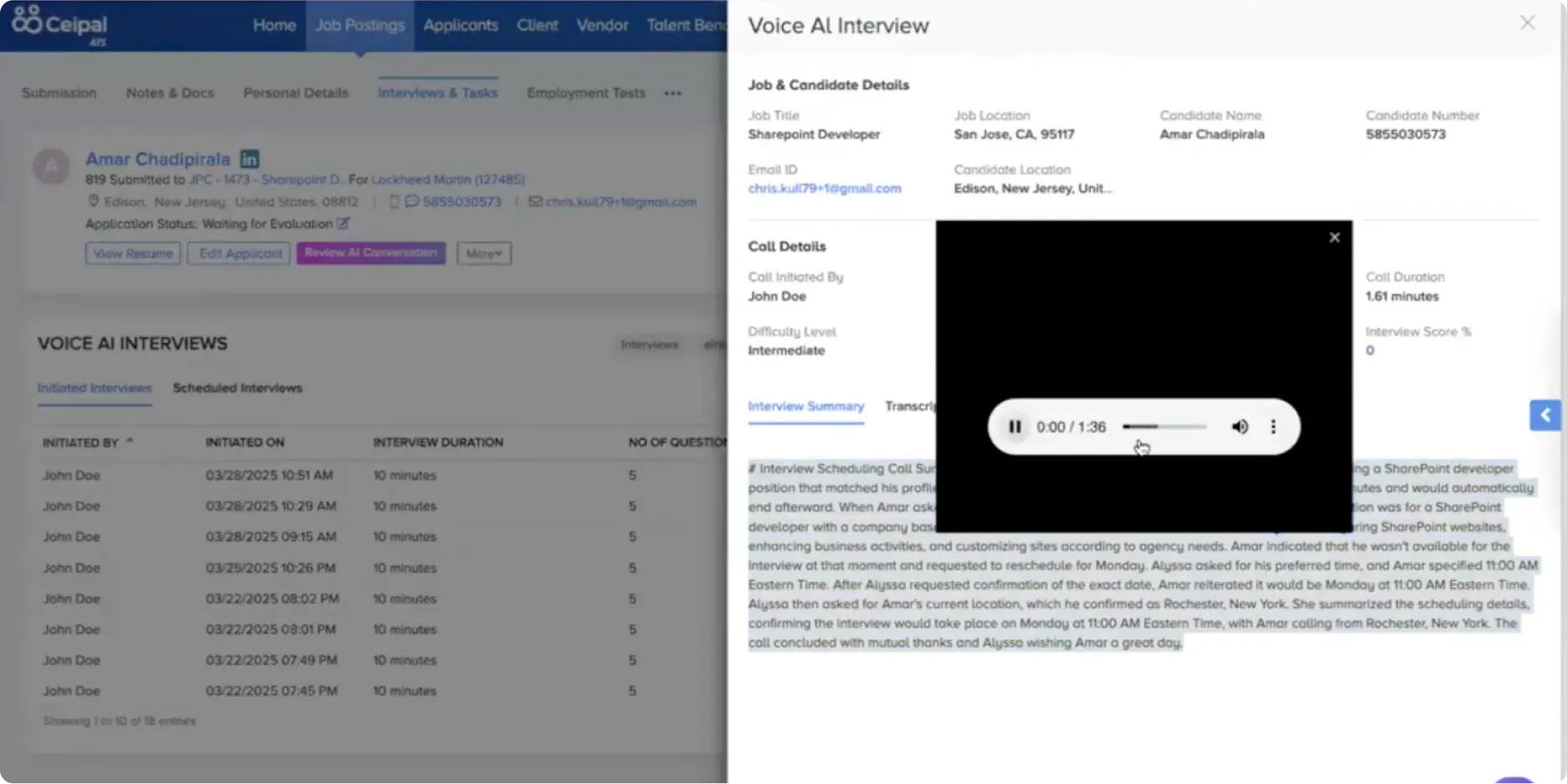This screenshot has width=1567, height=784.
Task: Switch to Personal Details tab
Action: pos(295,93)
